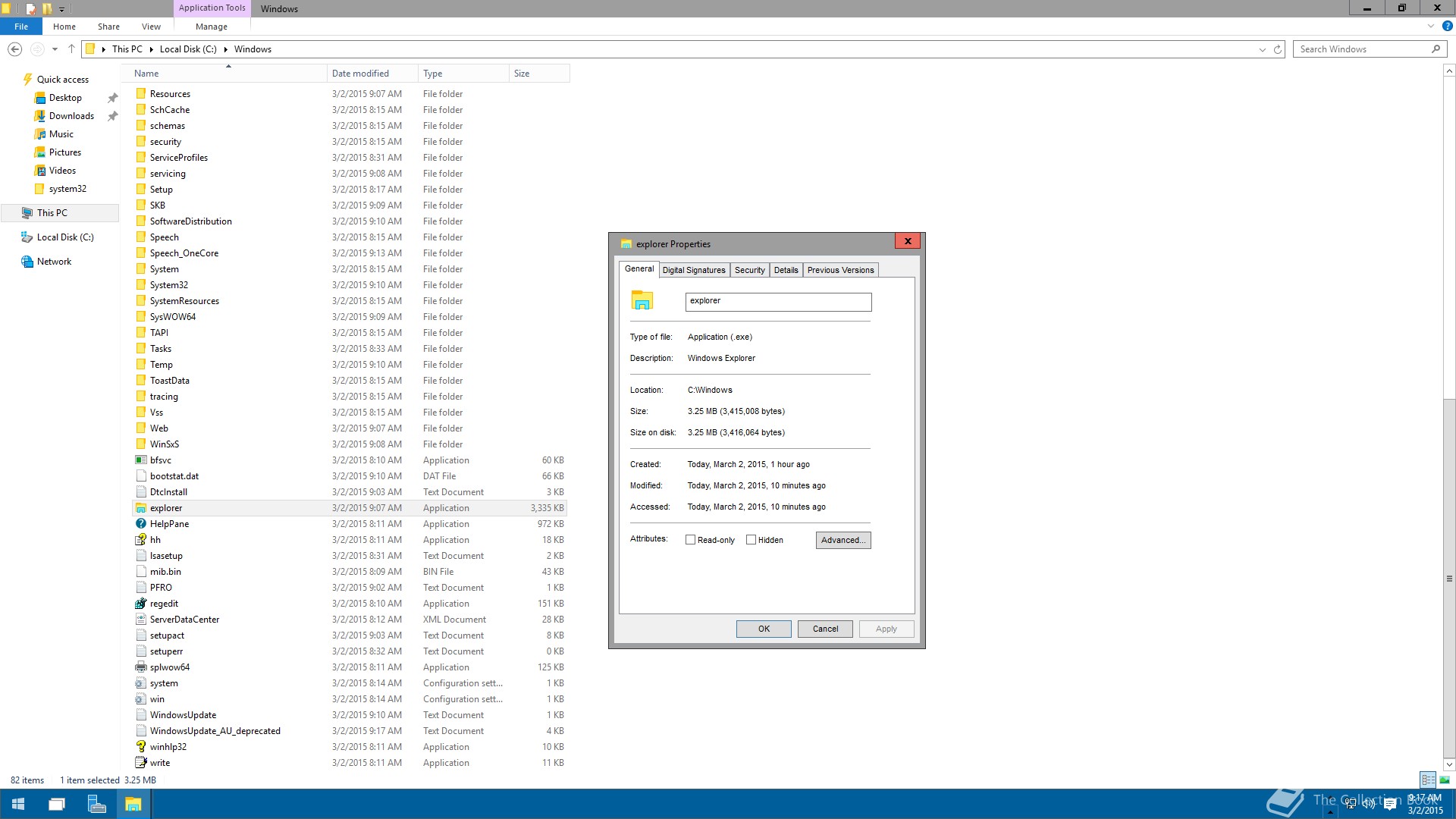Refresh the Windows folder view
This screenshot has height=819, width=1456.
1278,49
